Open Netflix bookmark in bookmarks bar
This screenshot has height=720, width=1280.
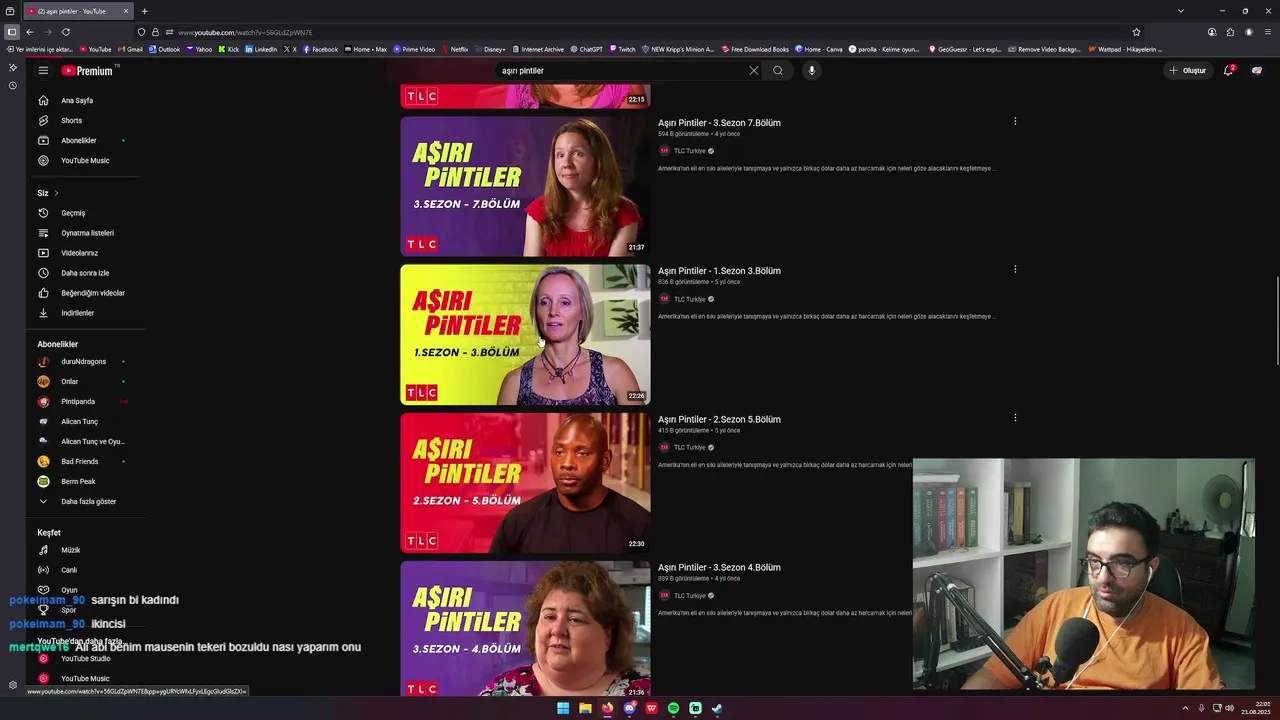point(455,49)
